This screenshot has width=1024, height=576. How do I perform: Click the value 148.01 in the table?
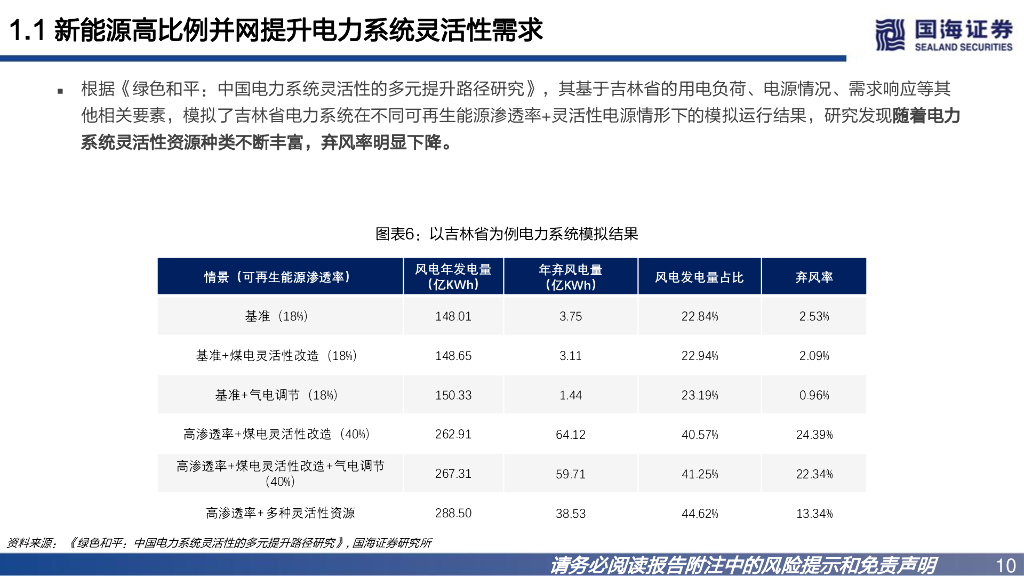452,314
